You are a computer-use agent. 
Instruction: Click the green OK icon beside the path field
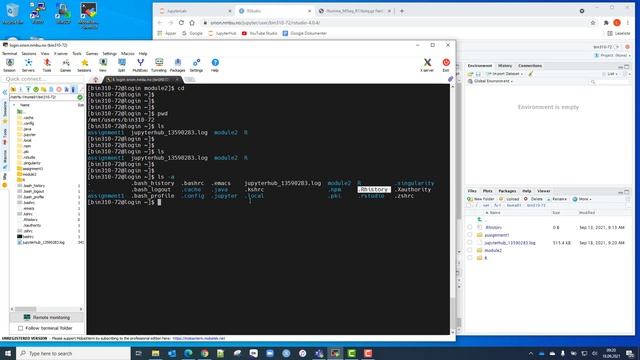(x=80, y=97)
